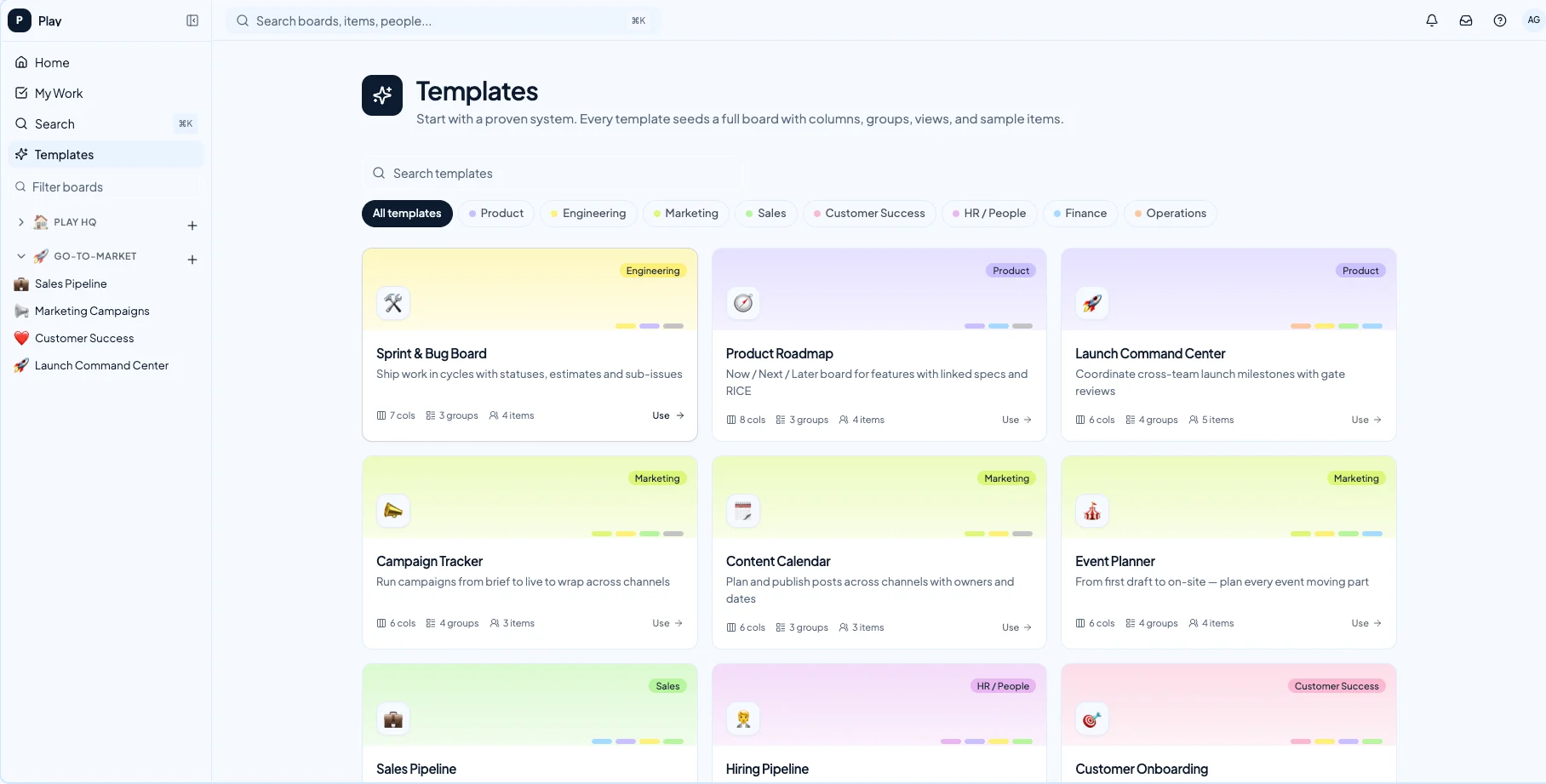Viewport: 1546px width, 784px height.
Task: Select Templates in sidebar
Action: point(106,154)
